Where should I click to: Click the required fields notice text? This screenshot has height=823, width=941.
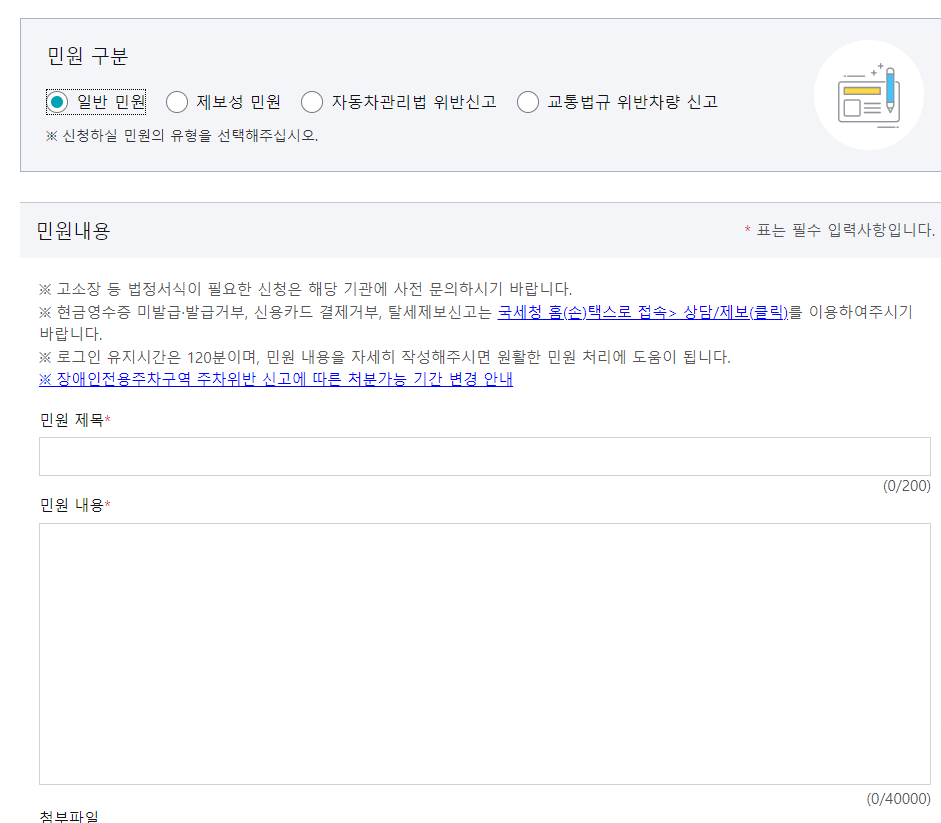(x=838, y=228)
